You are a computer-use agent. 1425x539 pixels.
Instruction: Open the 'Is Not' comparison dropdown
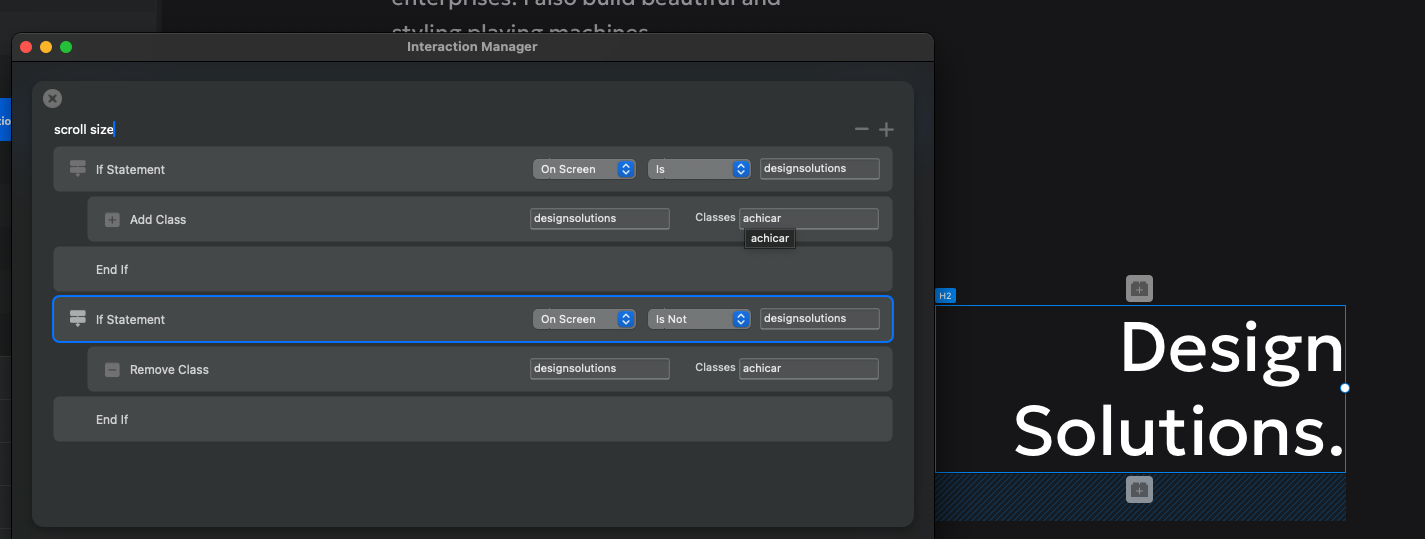(x=699, y=319)
